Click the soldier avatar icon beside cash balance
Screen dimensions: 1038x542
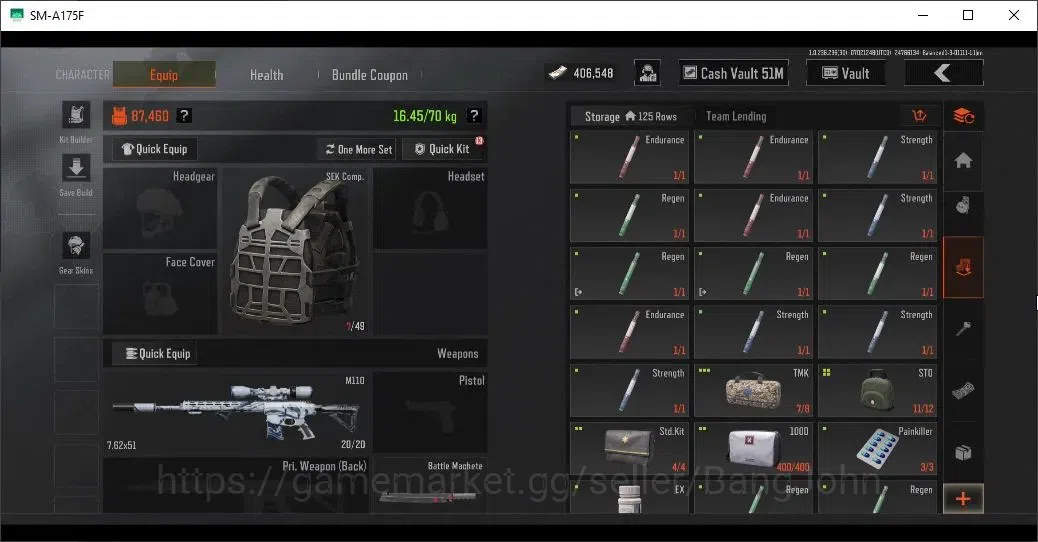pyautogui.click(x=647, y=73)
